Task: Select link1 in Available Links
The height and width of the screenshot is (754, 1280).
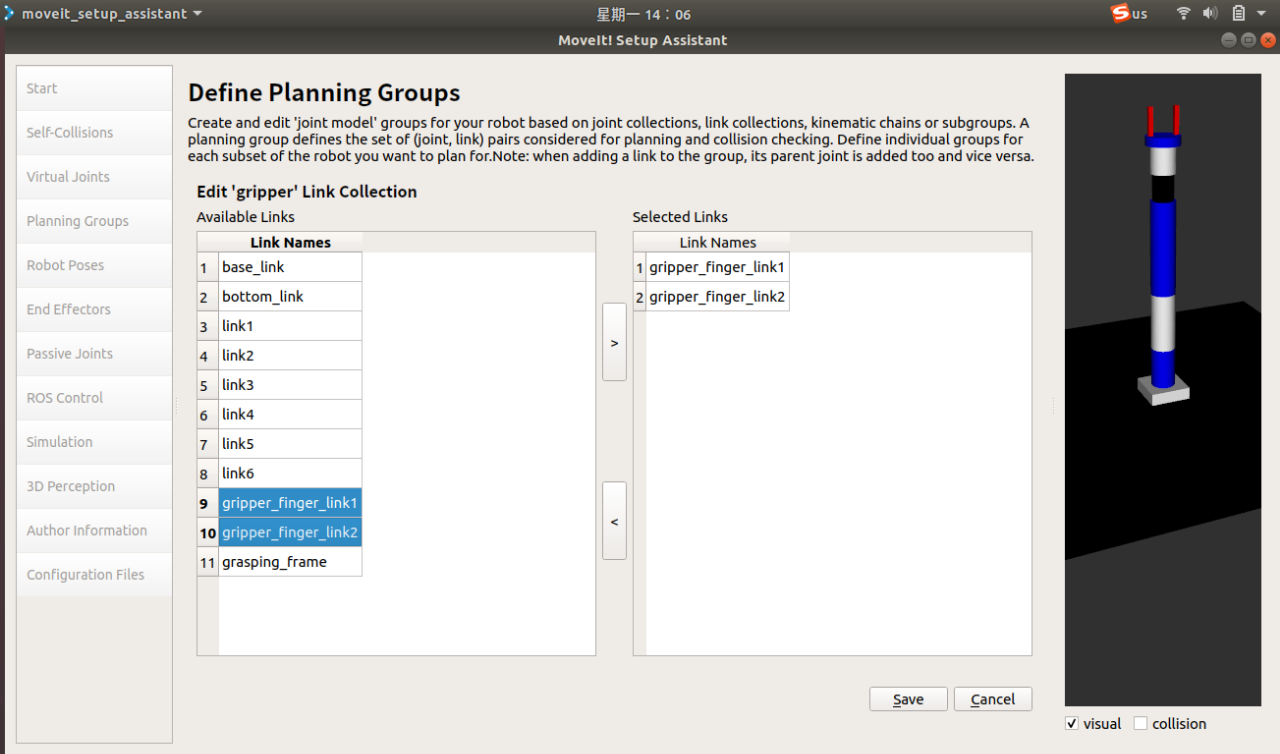Action: pos(290,326)
